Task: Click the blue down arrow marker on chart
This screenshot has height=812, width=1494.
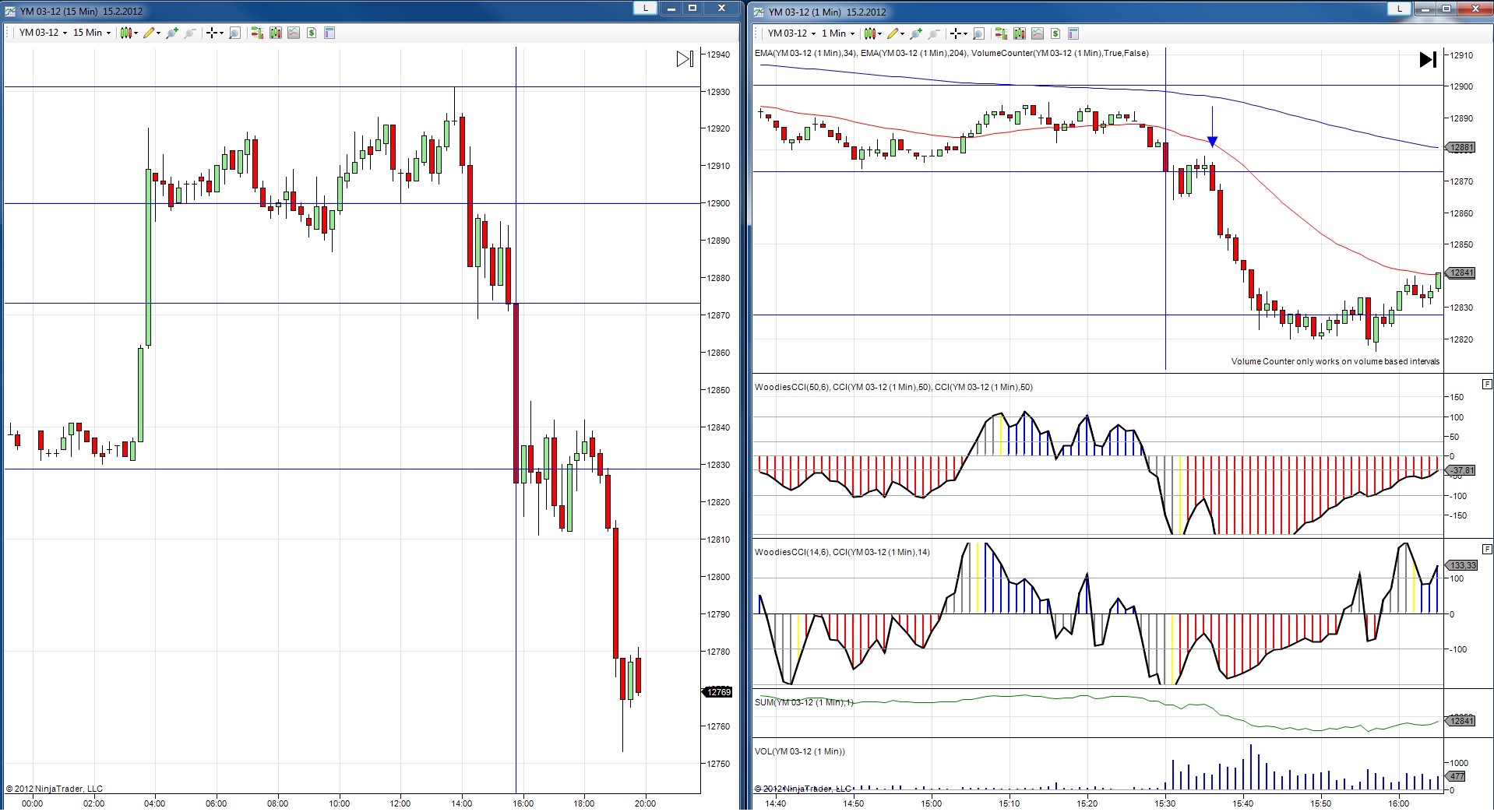Action: click(1212, 141)
